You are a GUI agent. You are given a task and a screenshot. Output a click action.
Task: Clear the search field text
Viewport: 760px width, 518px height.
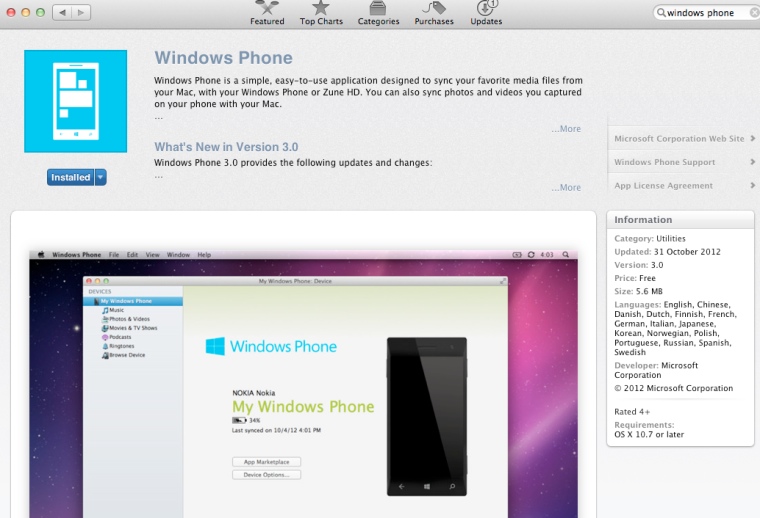754,13
